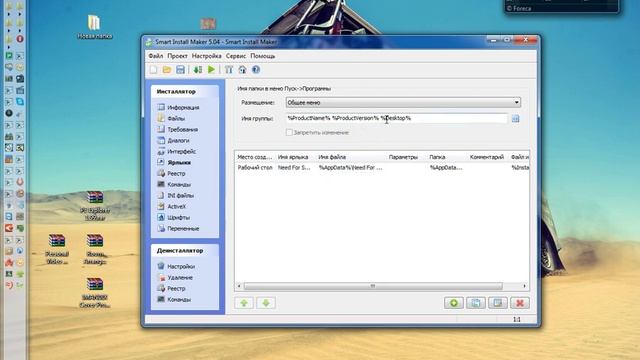Open the Новая папка desktop folder
Screen dimensions: 640x360
pos(95,27)
